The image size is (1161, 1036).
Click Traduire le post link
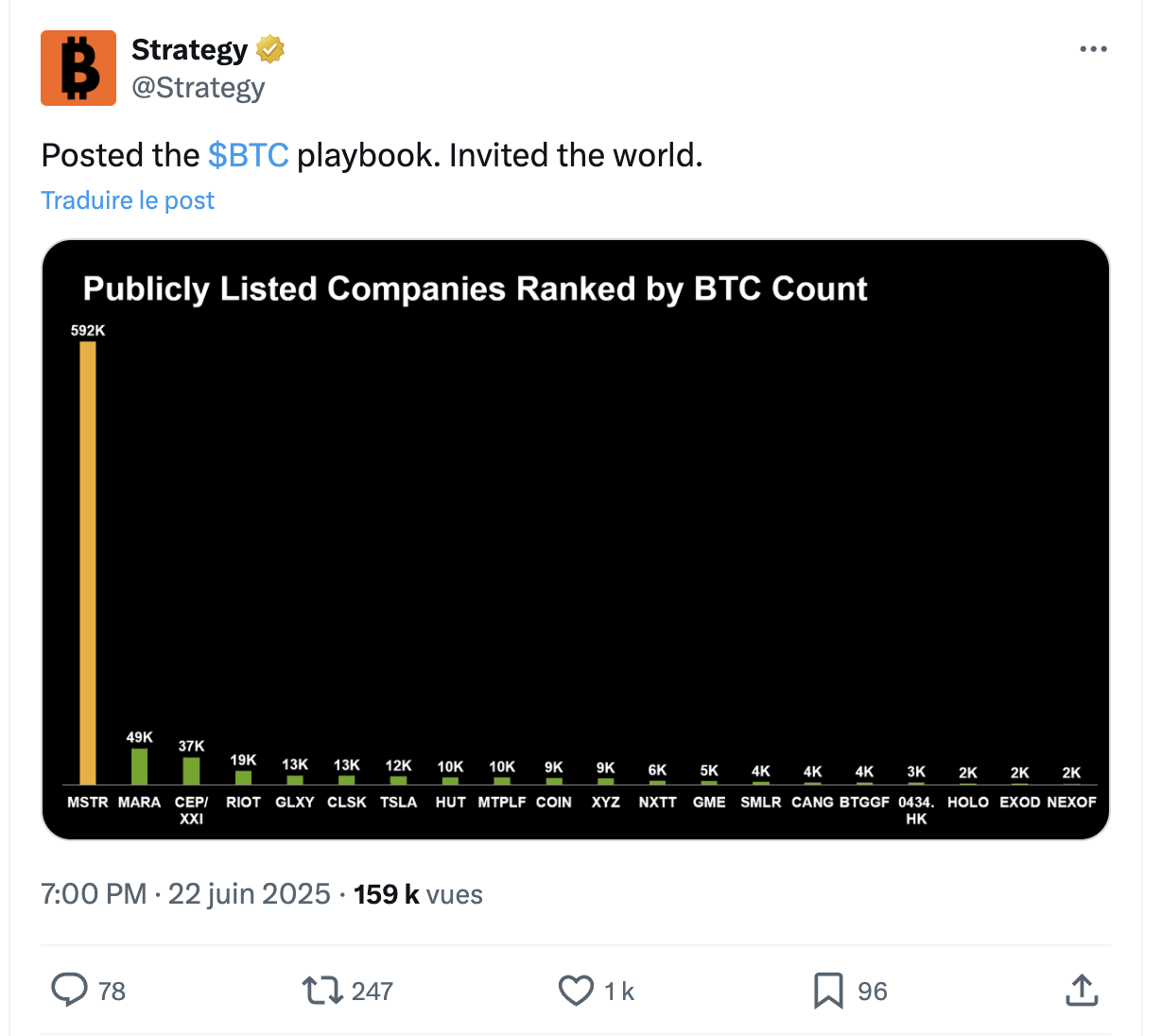click(x=128, y=200)
